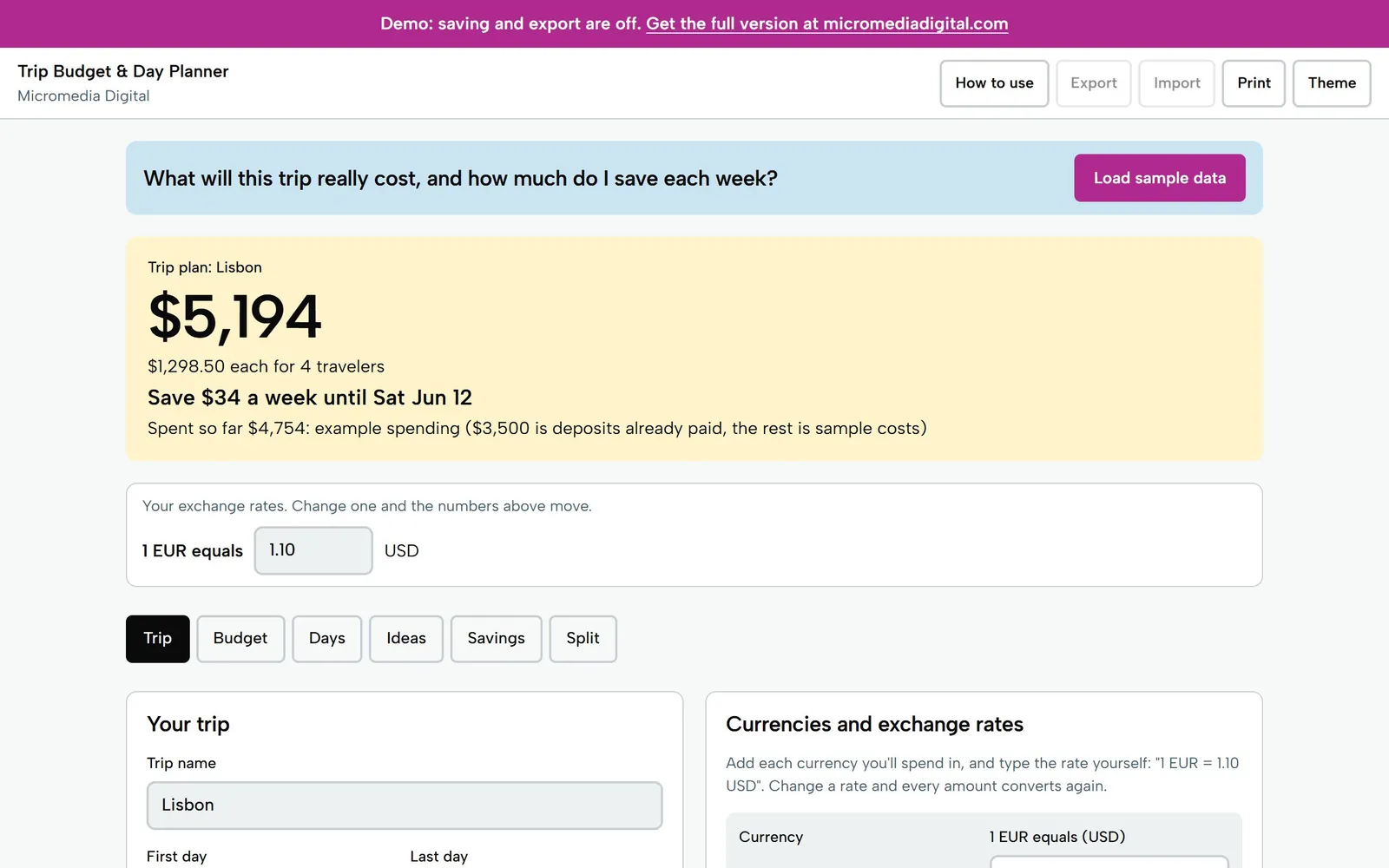
Task: Click the 'Save $34 a week' line
Action: click(x=310, y=398)
